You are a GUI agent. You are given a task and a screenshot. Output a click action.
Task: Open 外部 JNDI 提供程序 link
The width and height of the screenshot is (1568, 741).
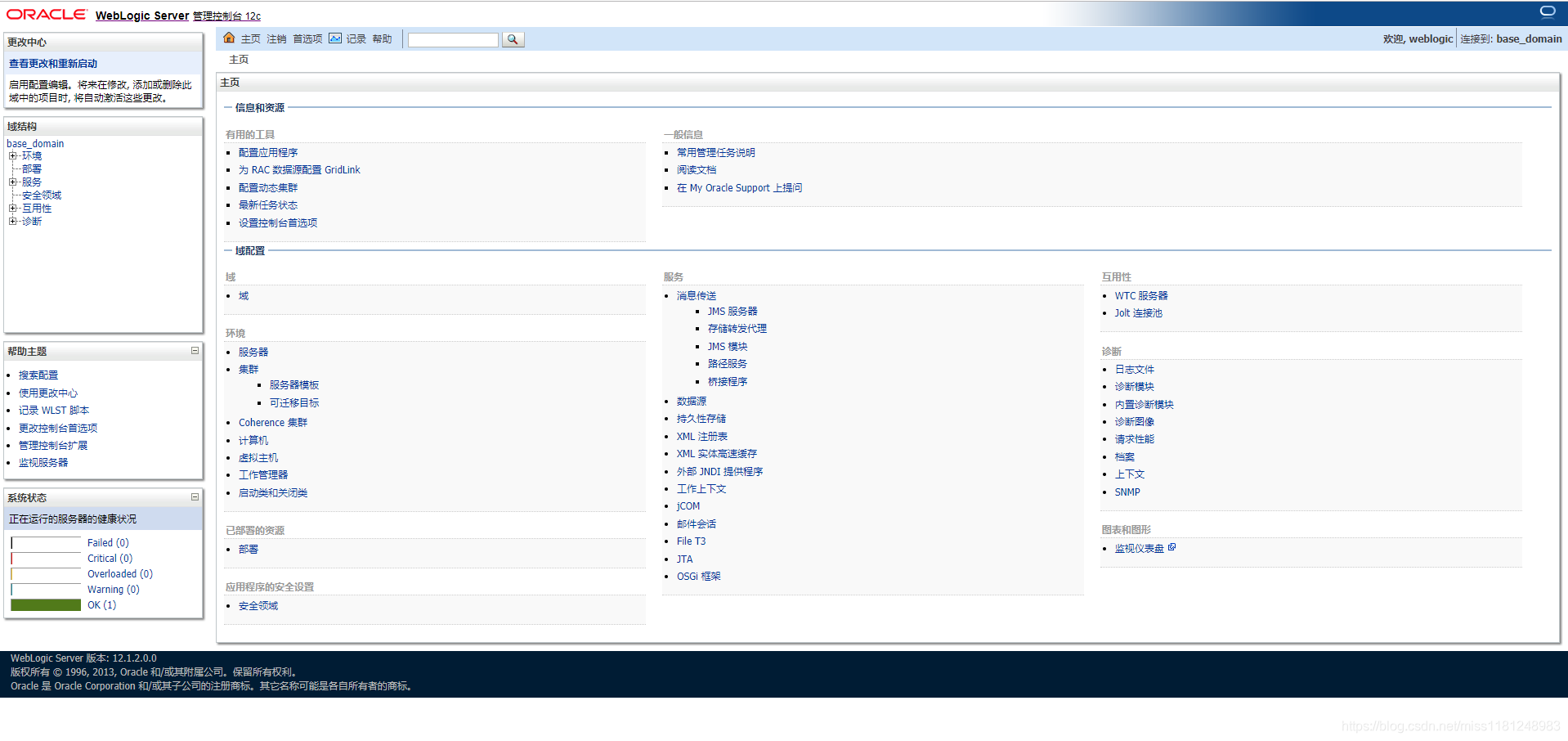[x=719, y=472]
